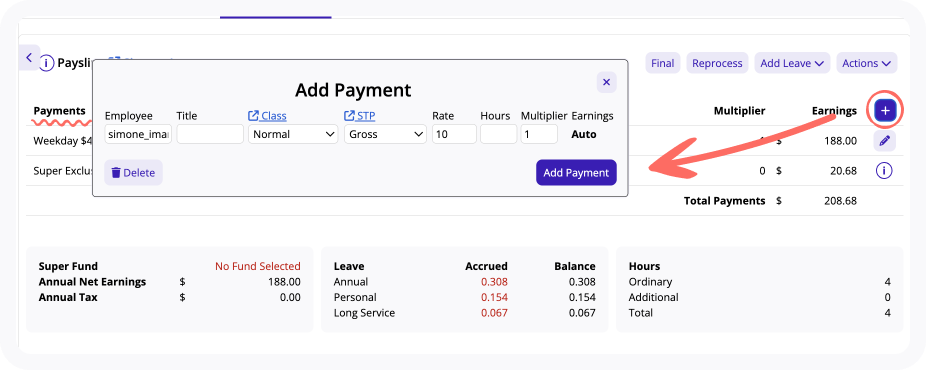926x370 pixels.
Task: Click the Final button
Action: [663, 63]
